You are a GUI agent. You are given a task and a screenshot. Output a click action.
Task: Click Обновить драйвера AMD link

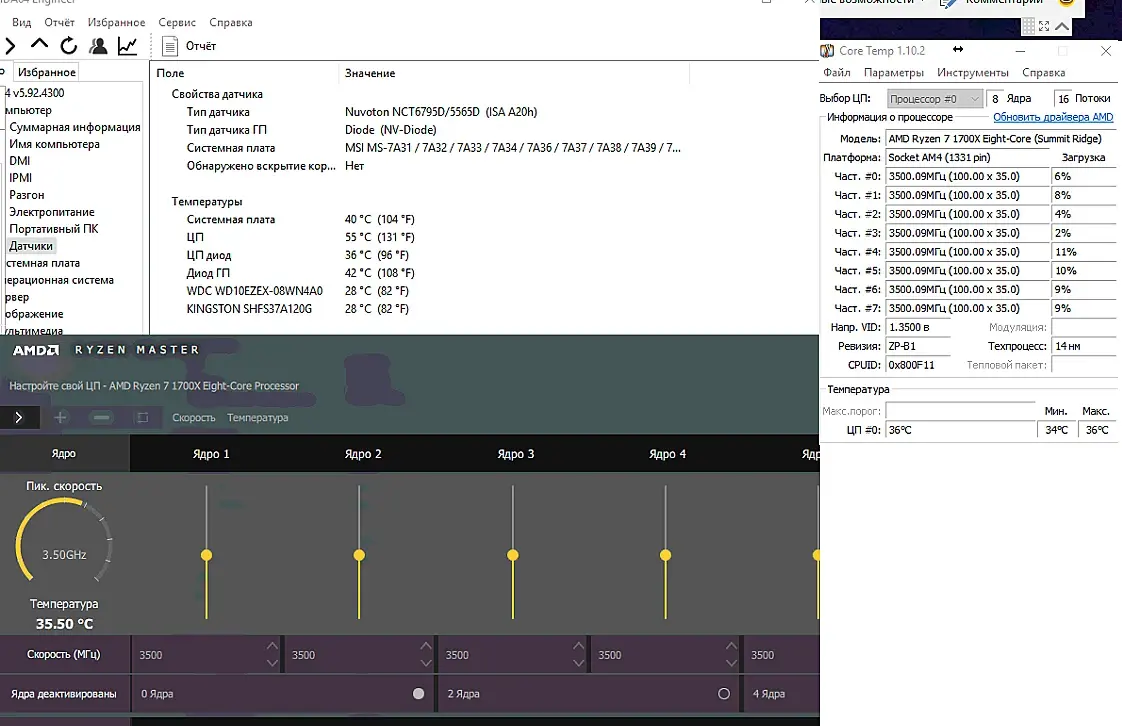click(1053, 117)
